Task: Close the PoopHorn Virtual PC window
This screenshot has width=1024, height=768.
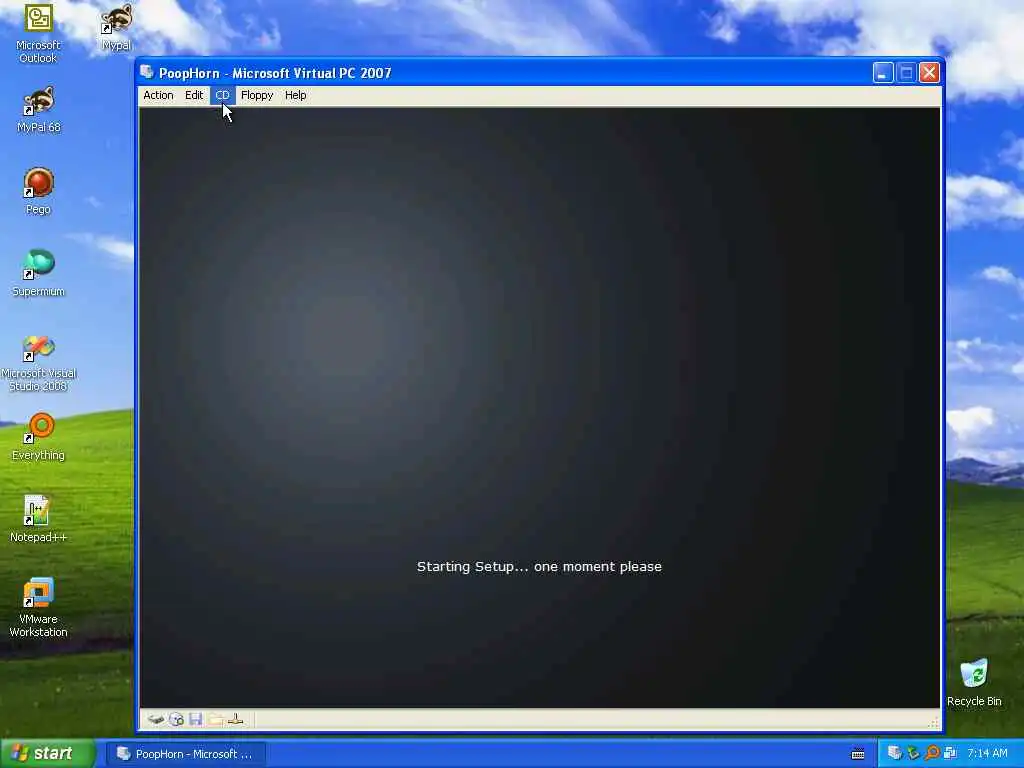Action: click(x=929, y=72)
